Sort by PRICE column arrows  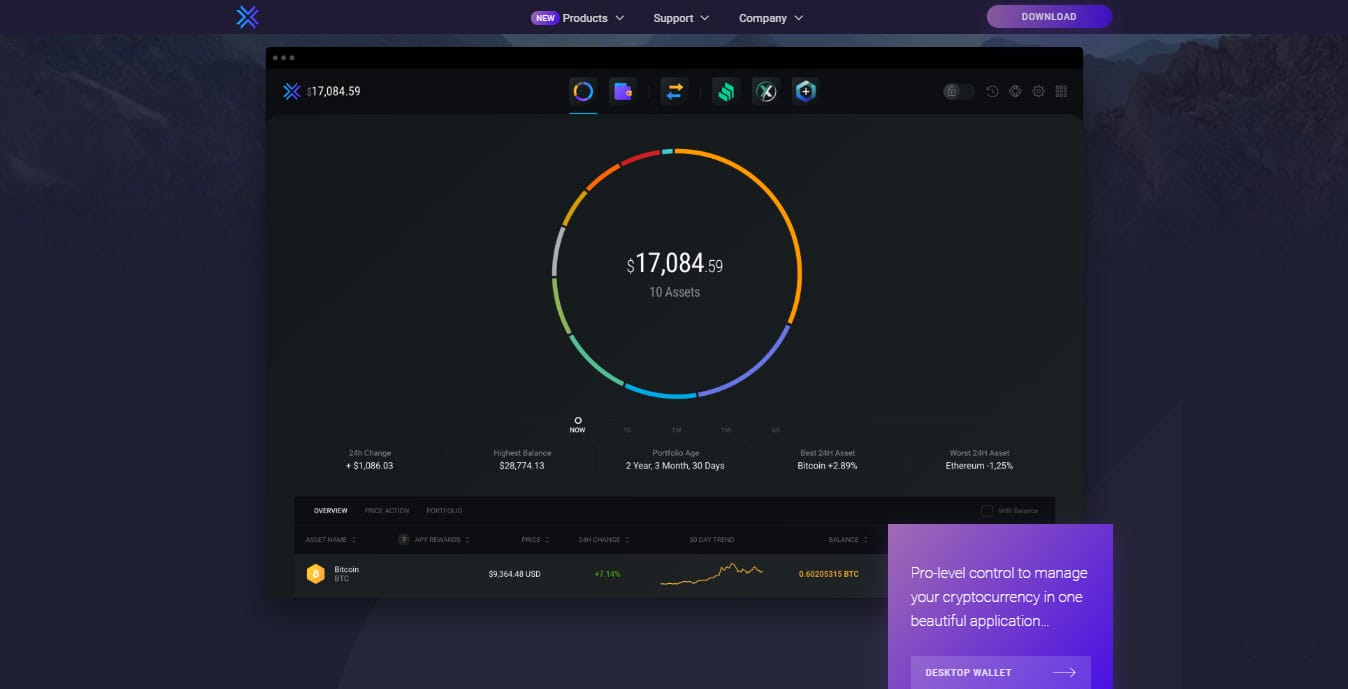tap(548, 540)
